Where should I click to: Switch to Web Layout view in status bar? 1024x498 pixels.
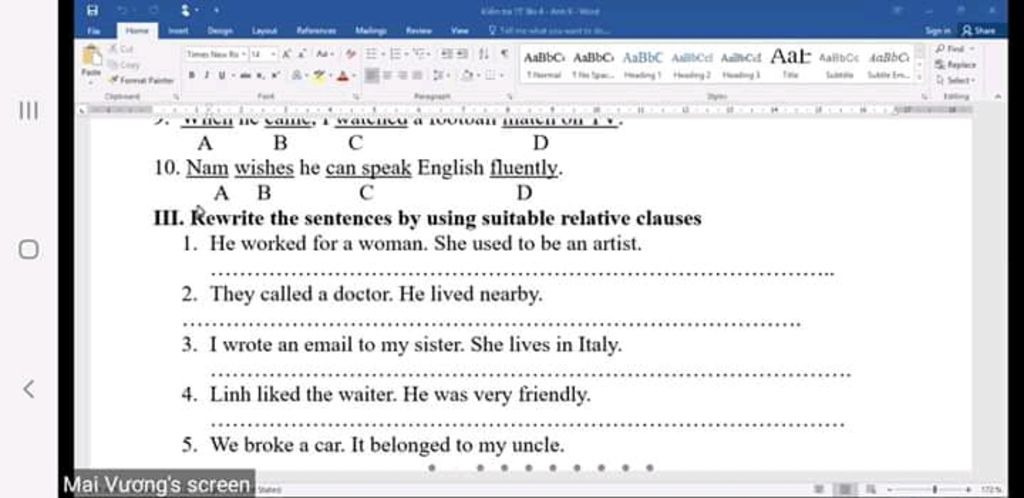pos(871,489)
